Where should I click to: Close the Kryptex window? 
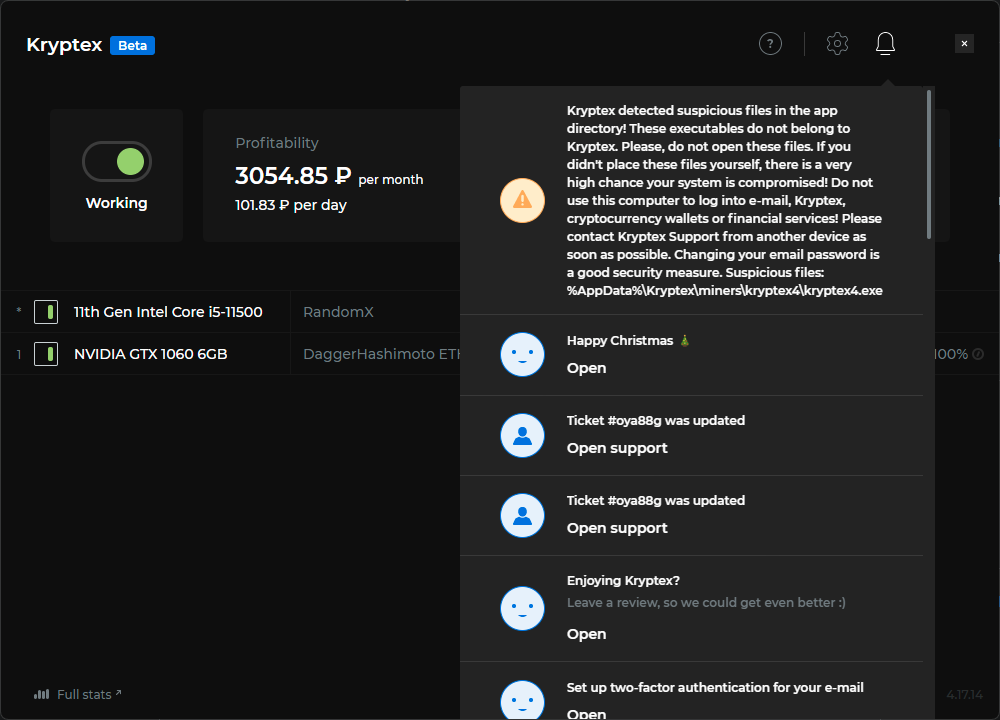coord(964,43)
